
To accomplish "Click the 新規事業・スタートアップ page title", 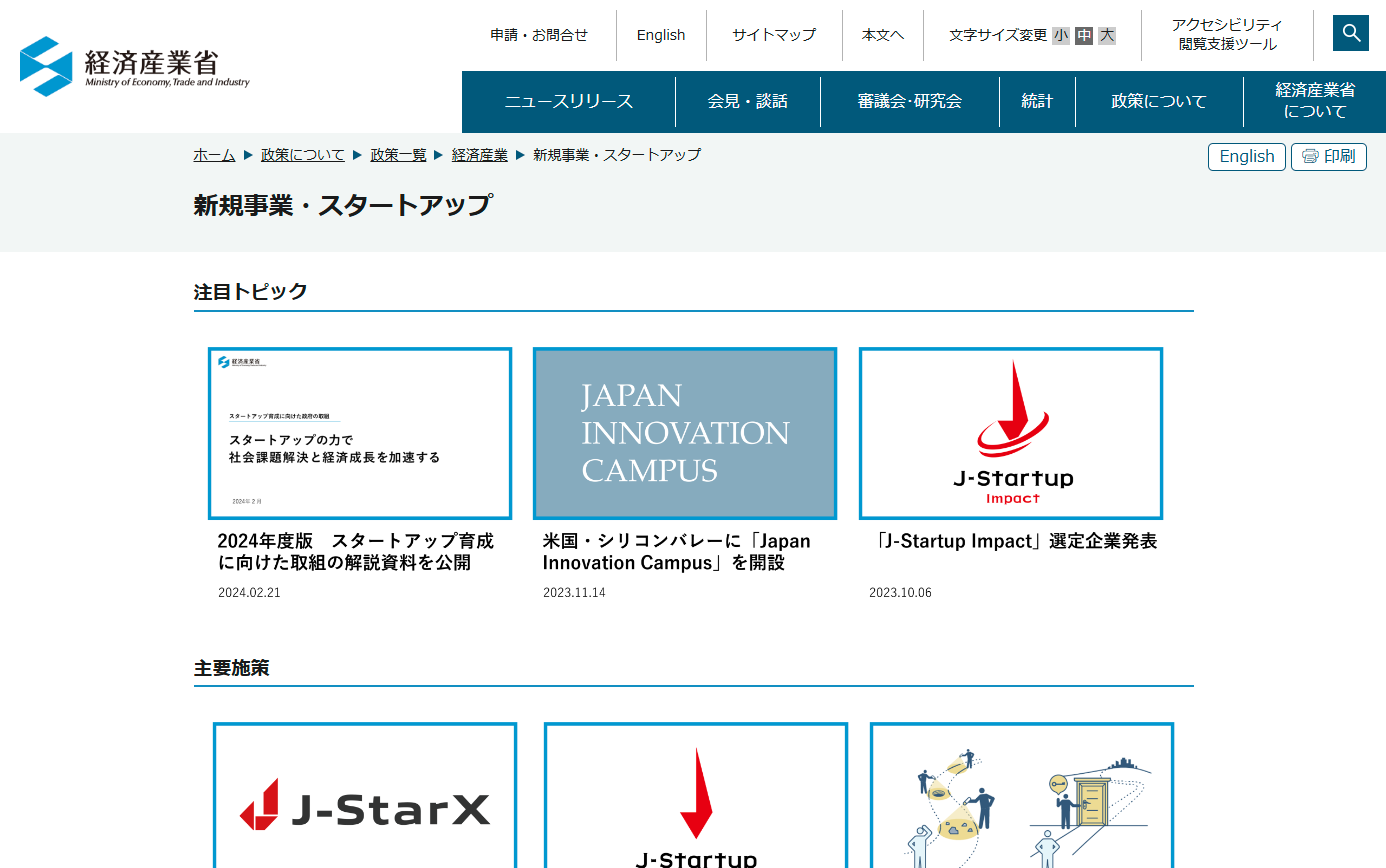I will point(343,205).
